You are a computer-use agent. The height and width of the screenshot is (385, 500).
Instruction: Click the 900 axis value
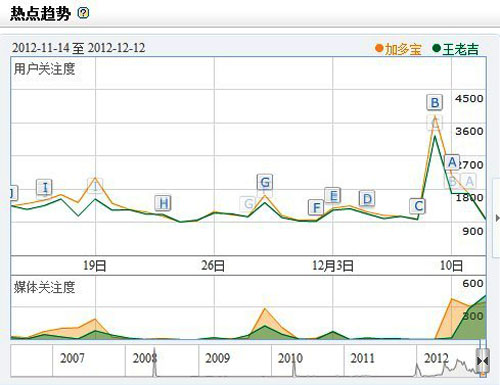point(473,231)
